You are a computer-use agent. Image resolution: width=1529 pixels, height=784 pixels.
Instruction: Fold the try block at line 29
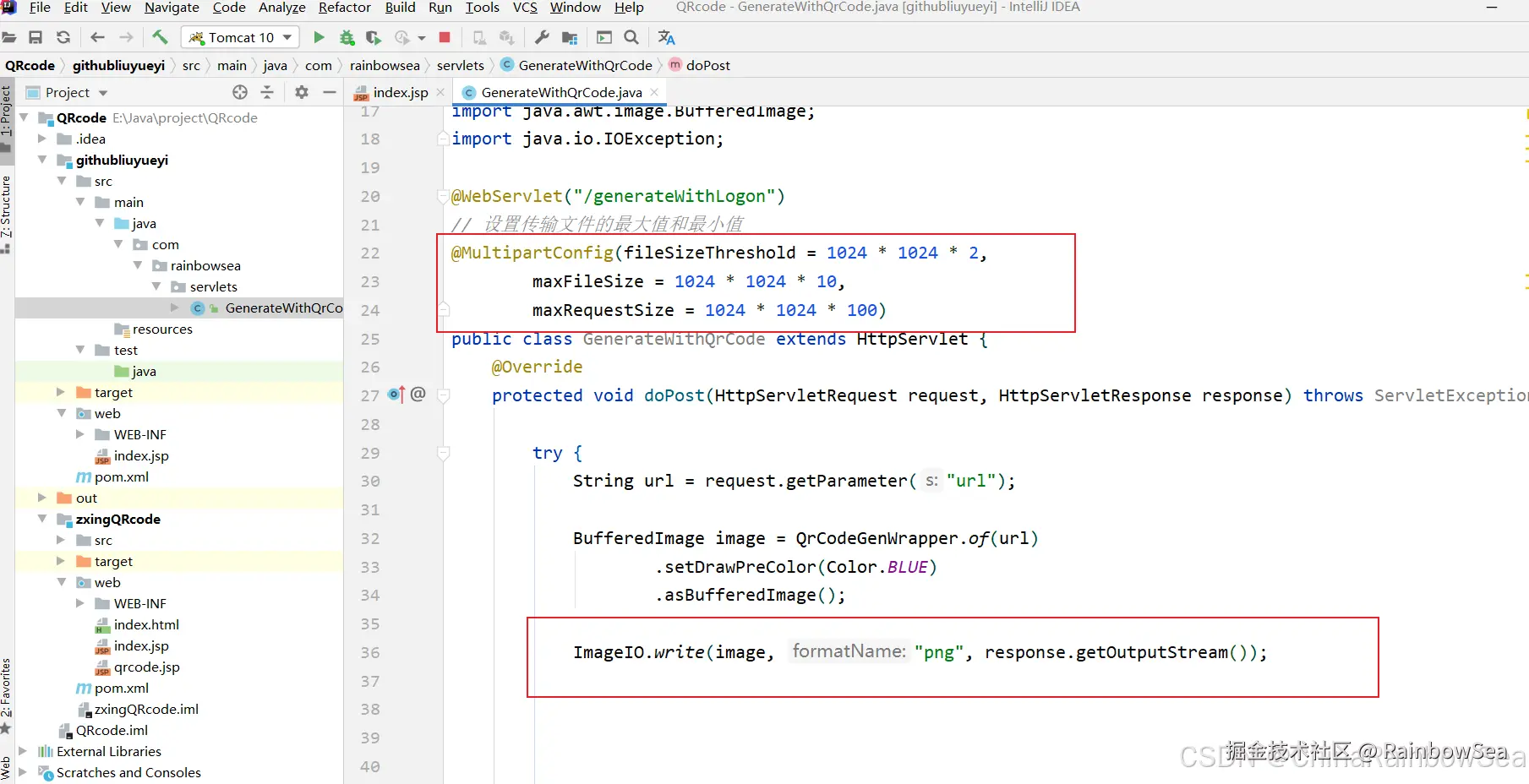point(443,453)
